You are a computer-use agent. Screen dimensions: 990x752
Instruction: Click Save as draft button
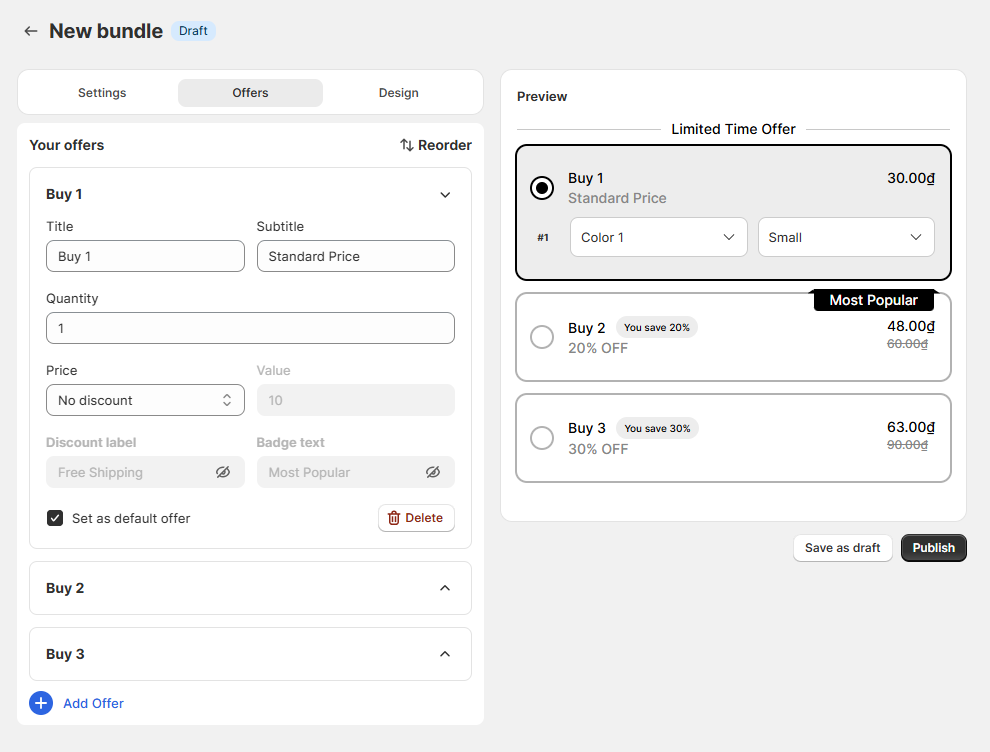(x=842, y=548)
